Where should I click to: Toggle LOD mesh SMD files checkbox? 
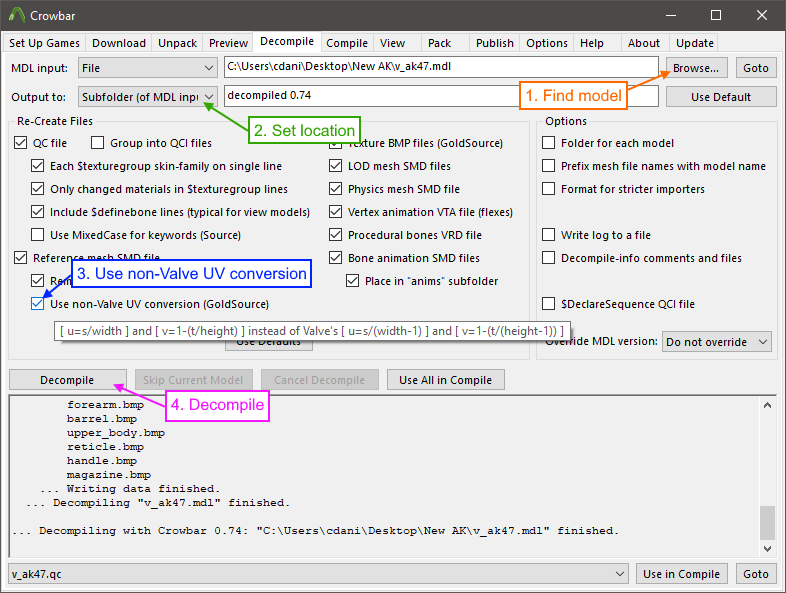pos(335,166)
